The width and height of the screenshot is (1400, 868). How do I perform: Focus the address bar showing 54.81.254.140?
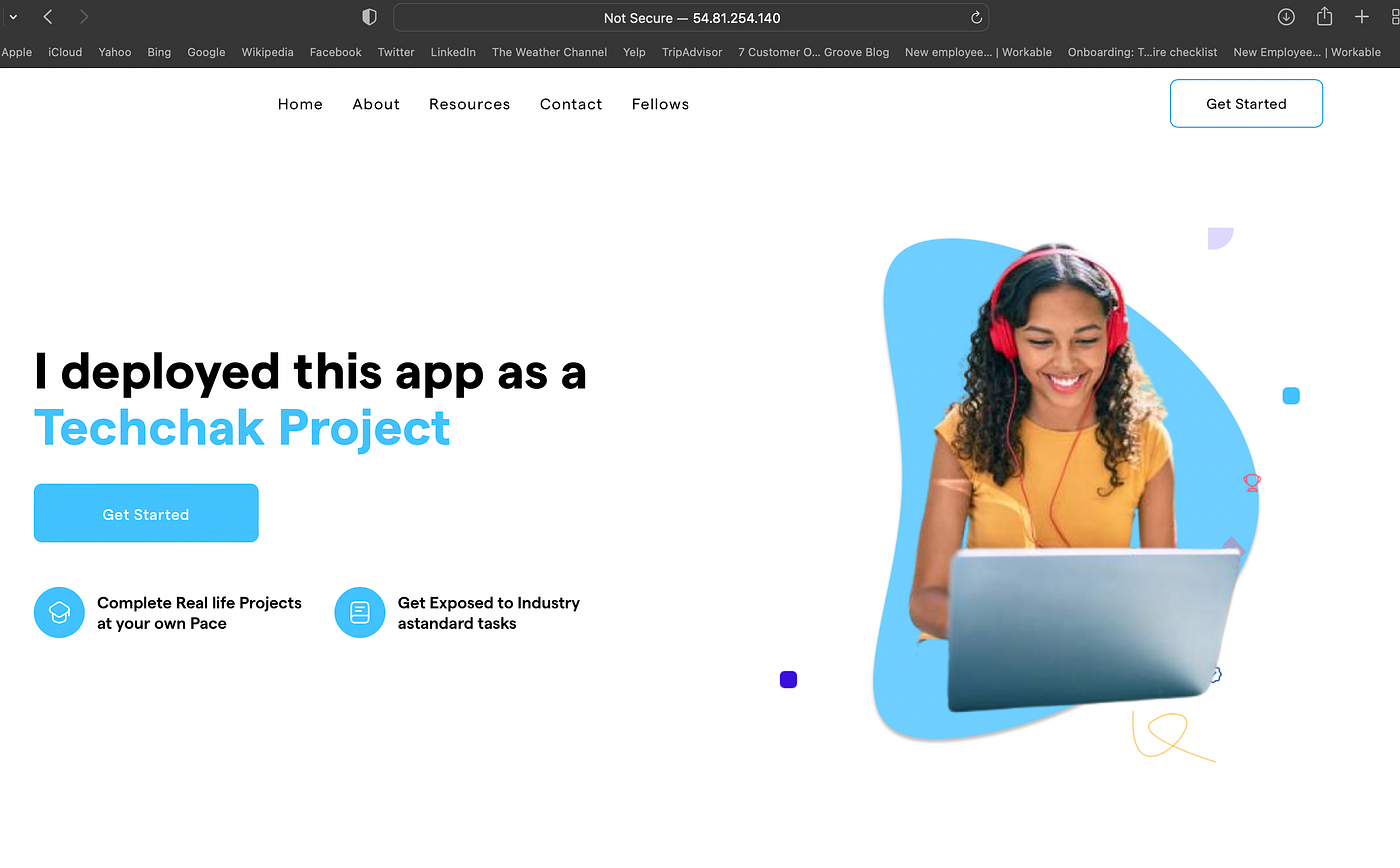pos(691,18)
